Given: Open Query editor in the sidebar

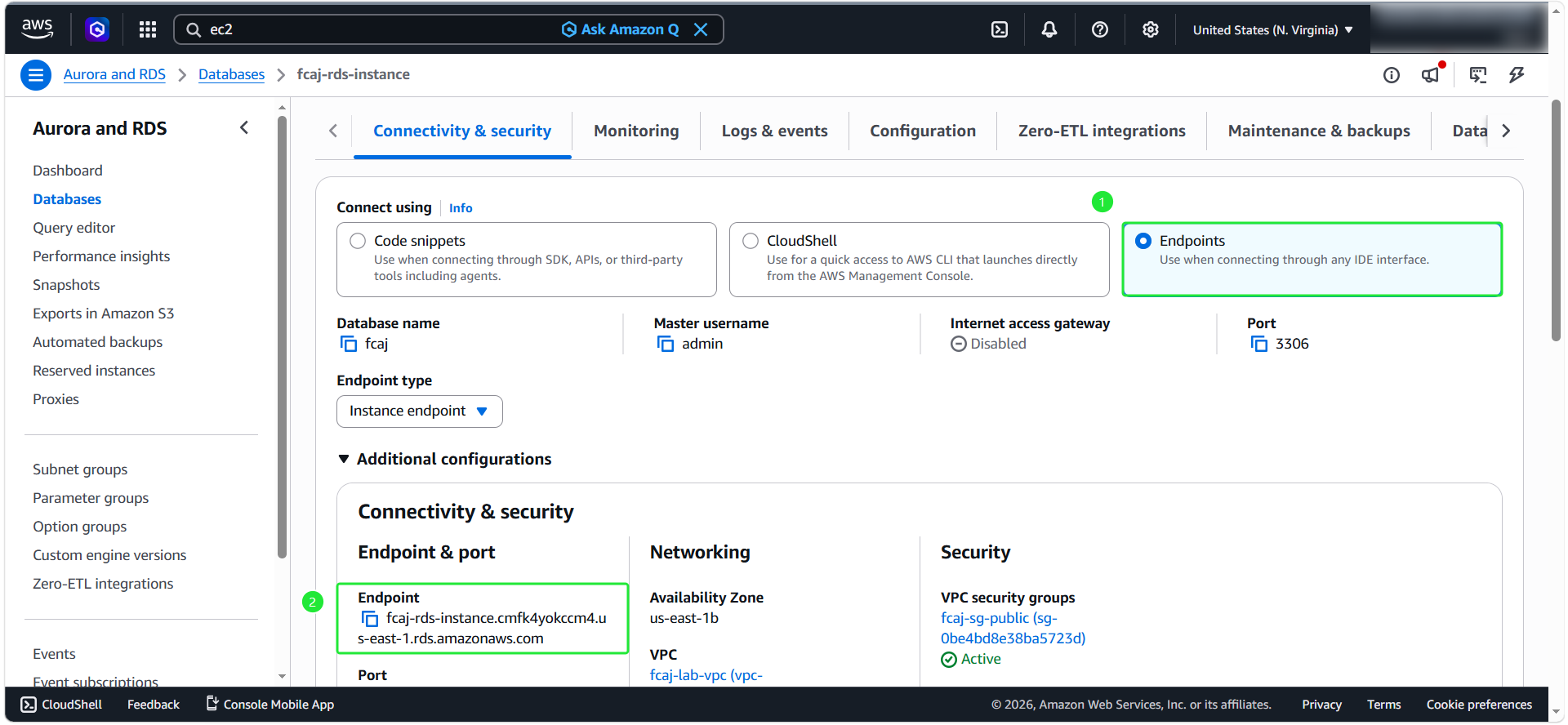Looking at the screenshot, I should click(x=74, y=228).
